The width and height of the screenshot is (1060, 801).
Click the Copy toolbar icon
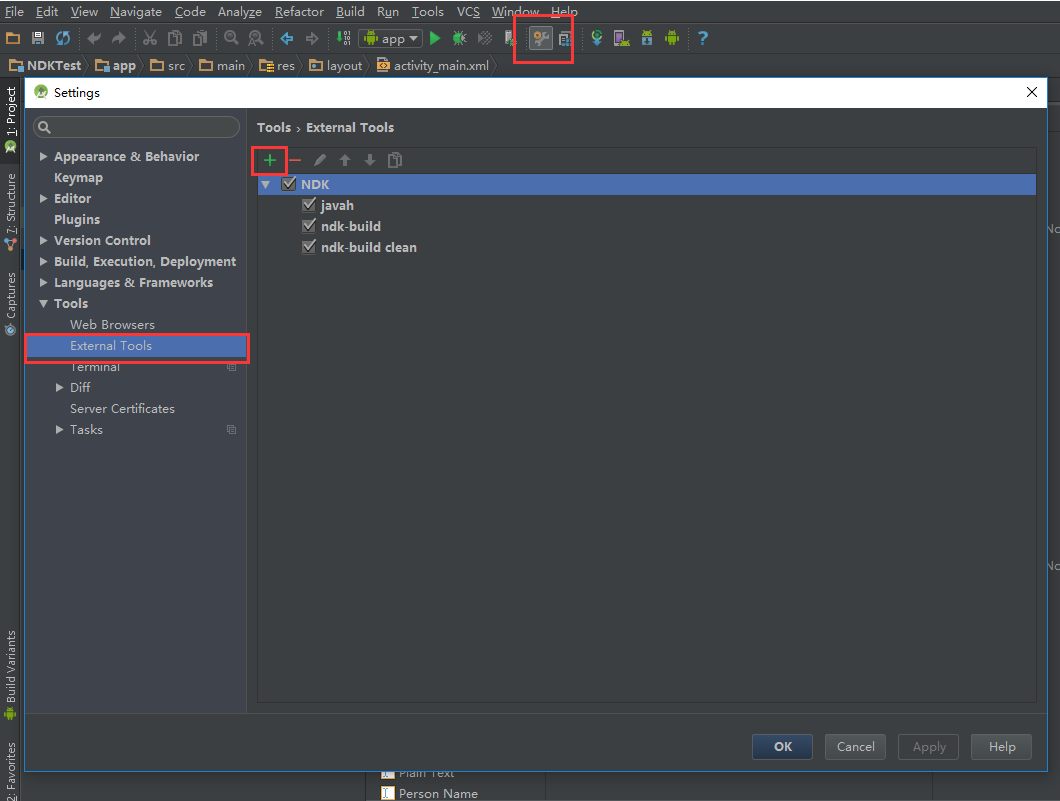coord(174,39)
